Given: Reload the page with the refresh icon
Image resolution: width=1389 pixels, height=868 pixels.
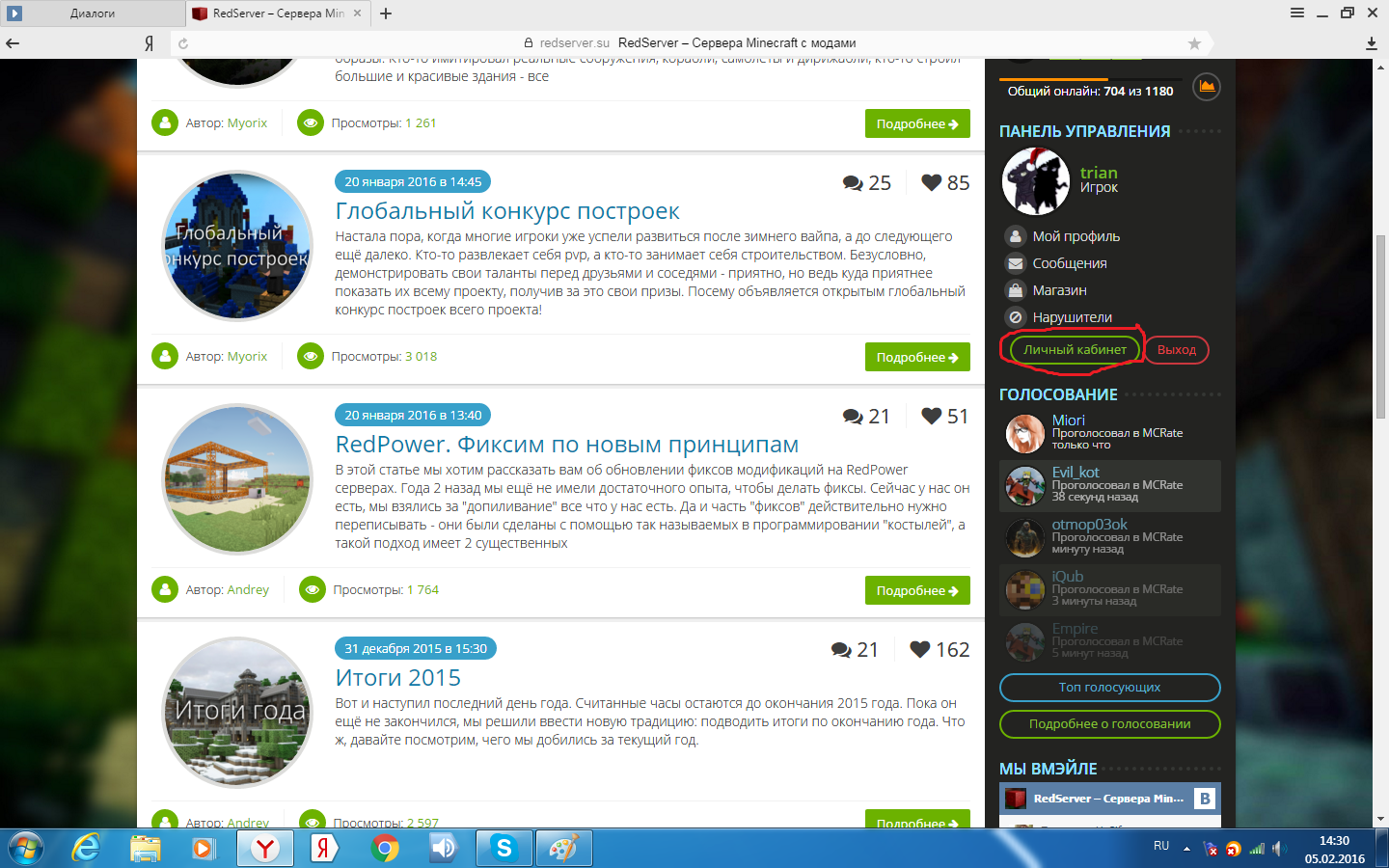Looking at the screenshot, I should point(183,43).
